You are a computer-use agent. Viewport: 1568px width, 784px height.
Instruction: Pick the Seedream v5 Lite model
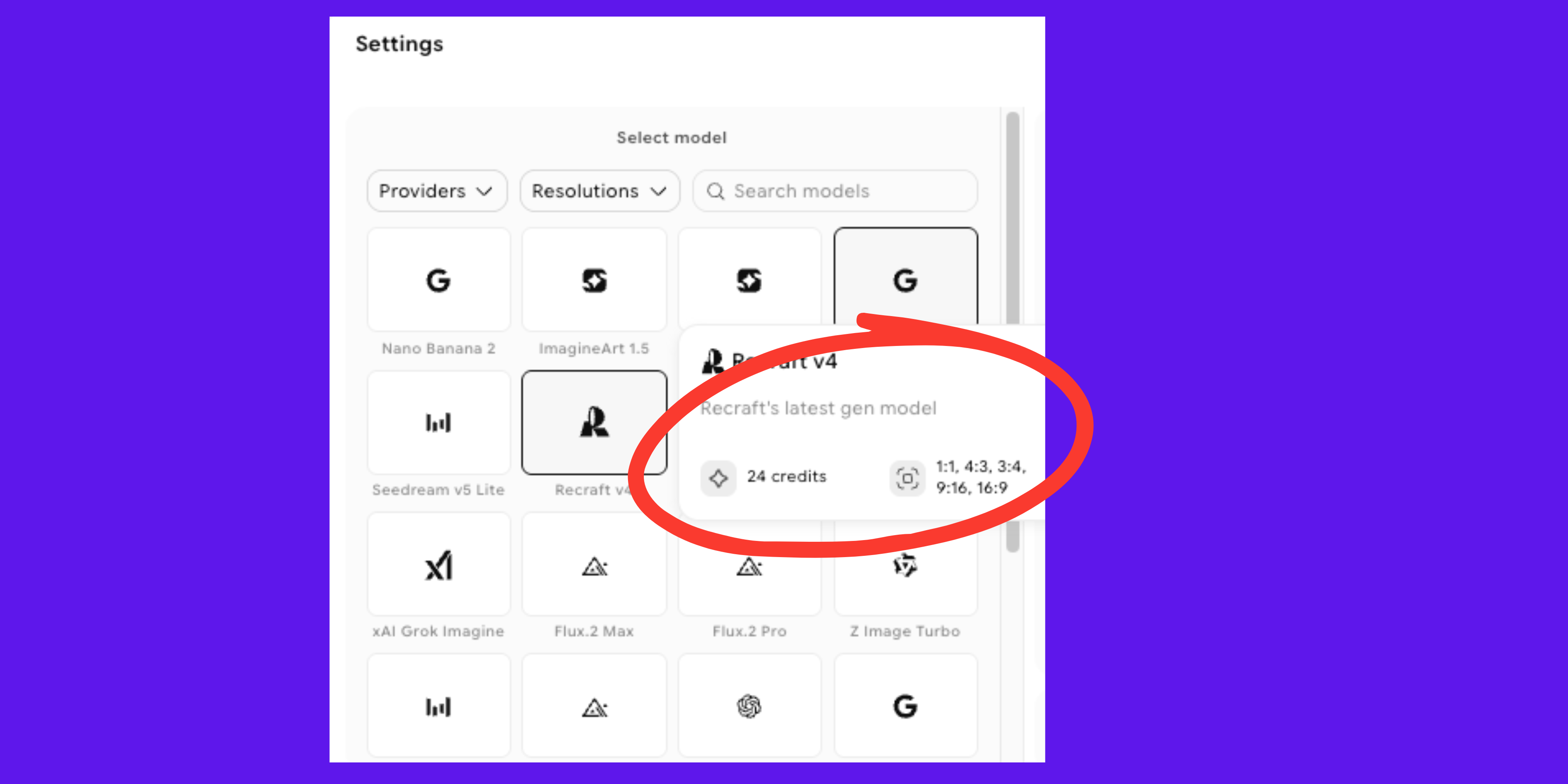click(438, 423)
